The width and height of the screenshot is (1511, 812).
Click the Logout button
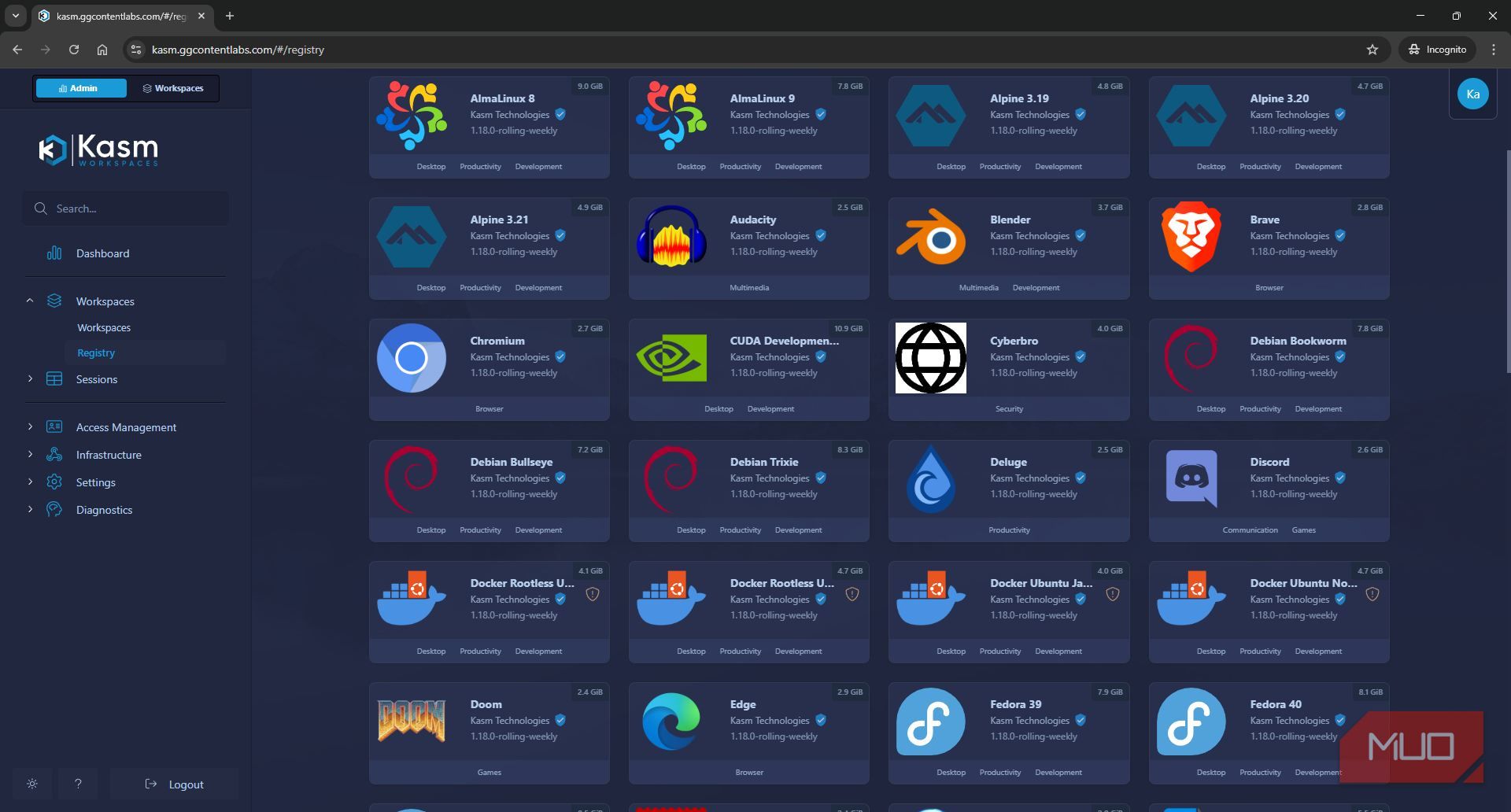(x=174, y=784)
